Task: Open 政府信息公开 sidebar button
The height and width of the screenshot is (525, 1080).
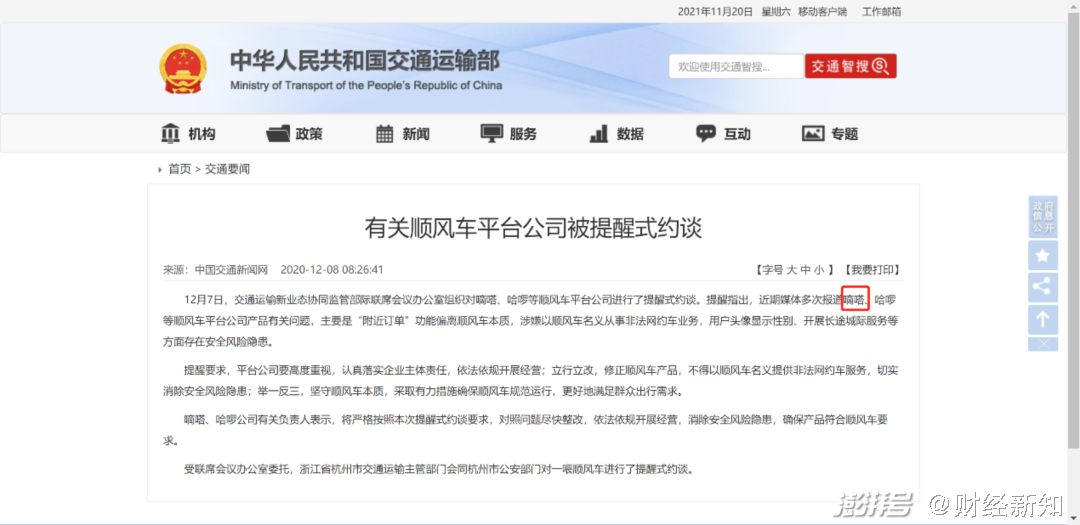Action: (1043, 217)
